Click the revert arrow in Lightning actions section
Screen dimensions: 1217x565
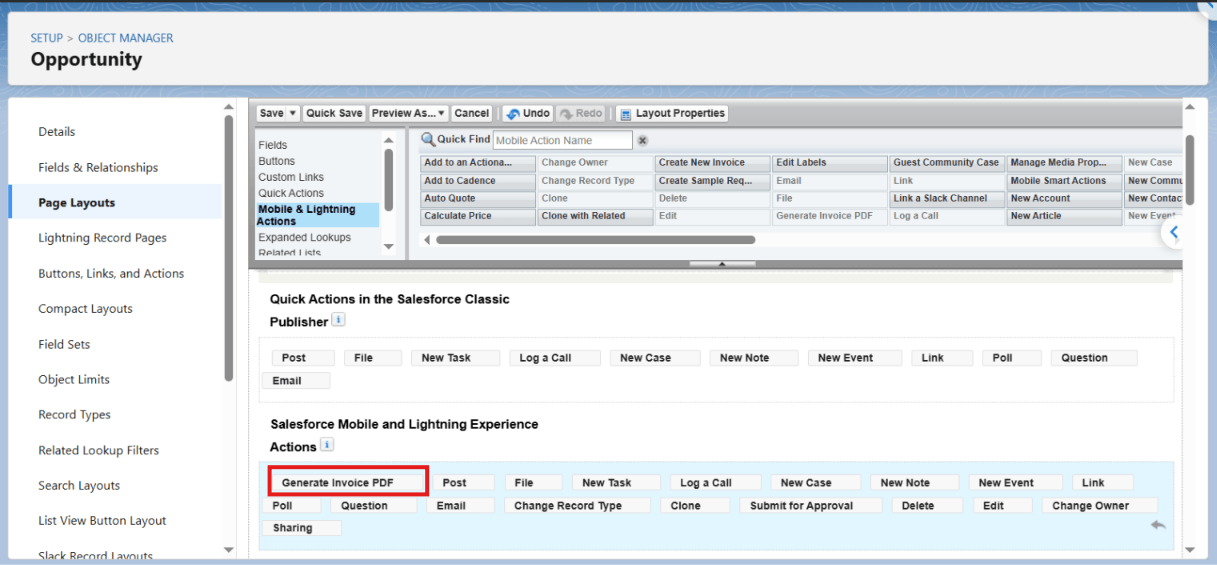tap(1158, 525)
